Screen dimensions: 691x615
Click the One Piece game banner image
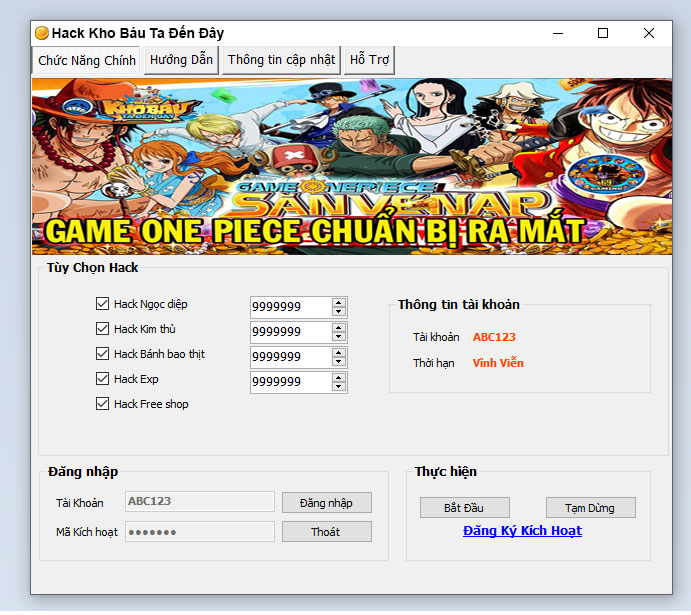pos(352,167)
